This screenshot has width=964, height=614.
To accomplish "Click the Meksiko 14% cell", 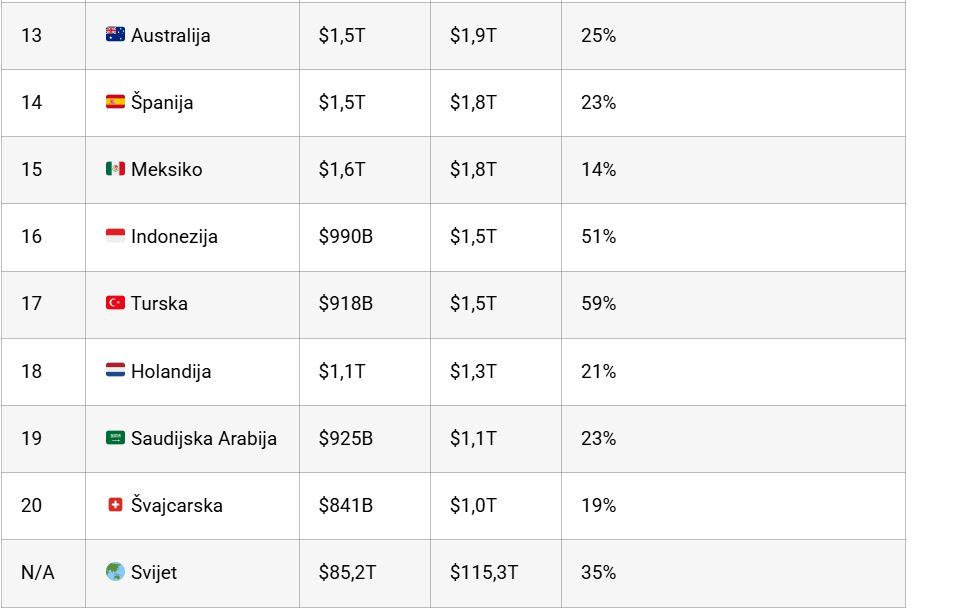I will pos(598,169).
